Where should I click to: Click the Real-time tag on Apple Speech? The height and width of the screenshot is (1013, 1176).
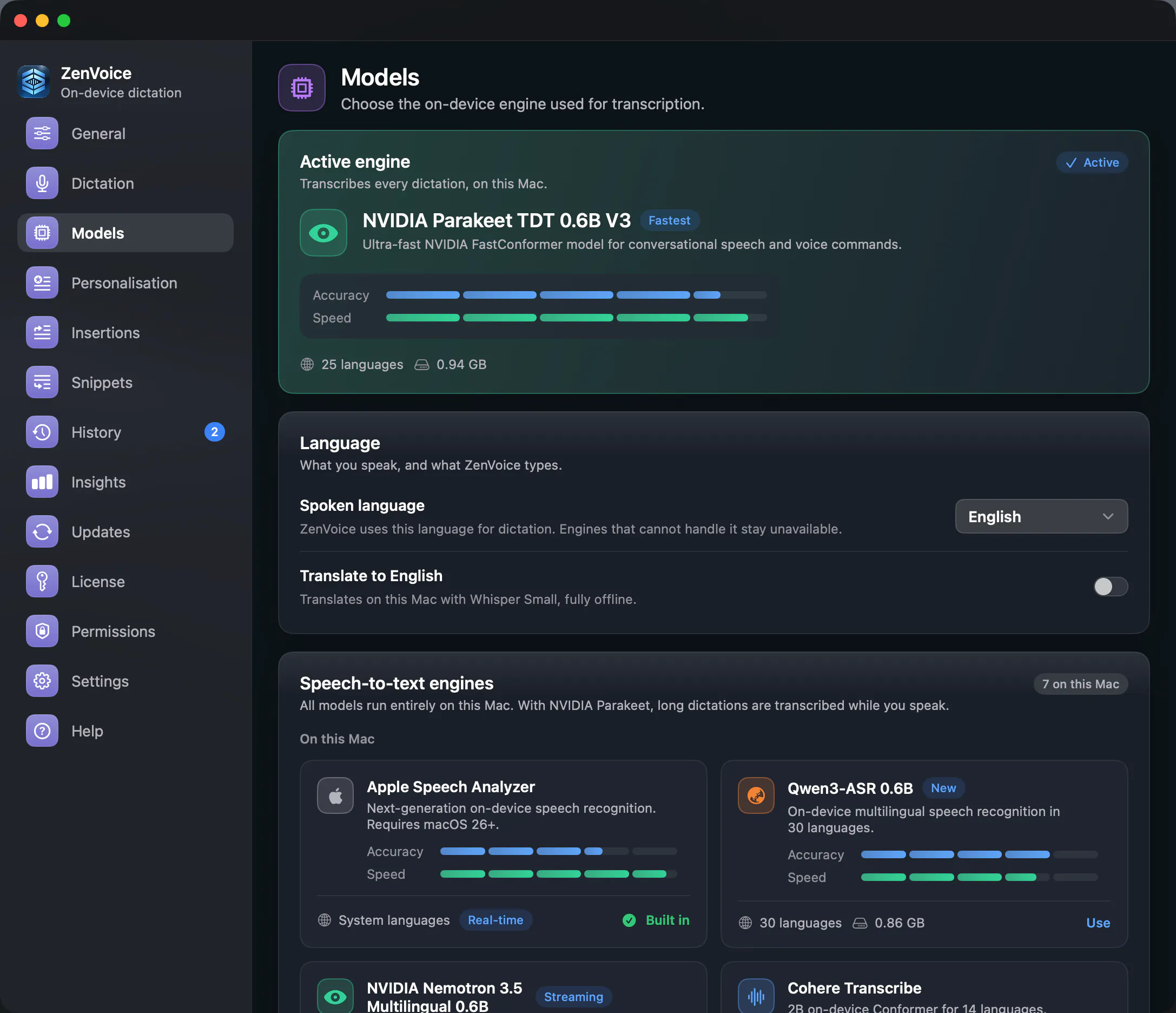[x=495, y=920]
